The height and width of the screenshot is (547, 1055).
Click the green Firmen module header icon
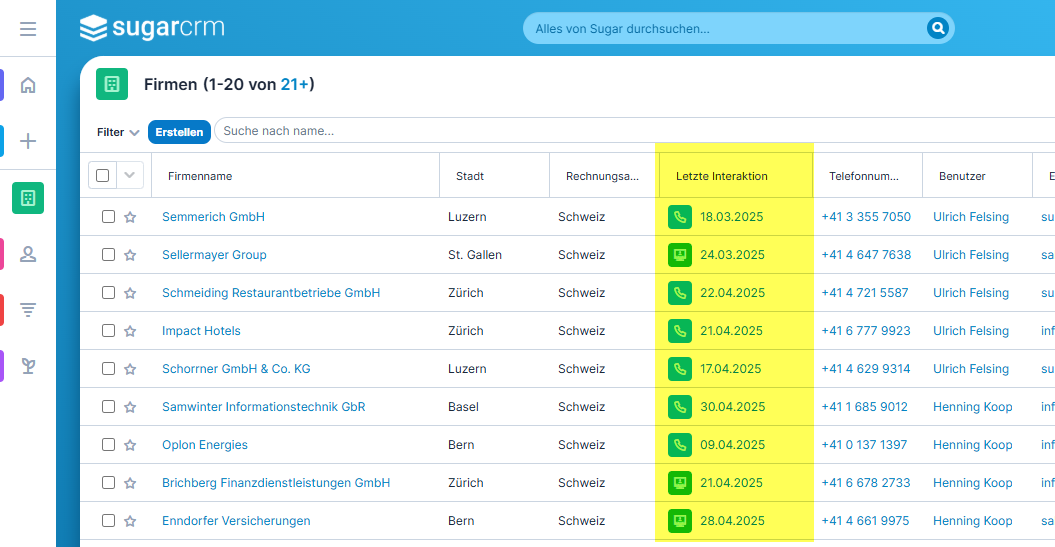112,84
